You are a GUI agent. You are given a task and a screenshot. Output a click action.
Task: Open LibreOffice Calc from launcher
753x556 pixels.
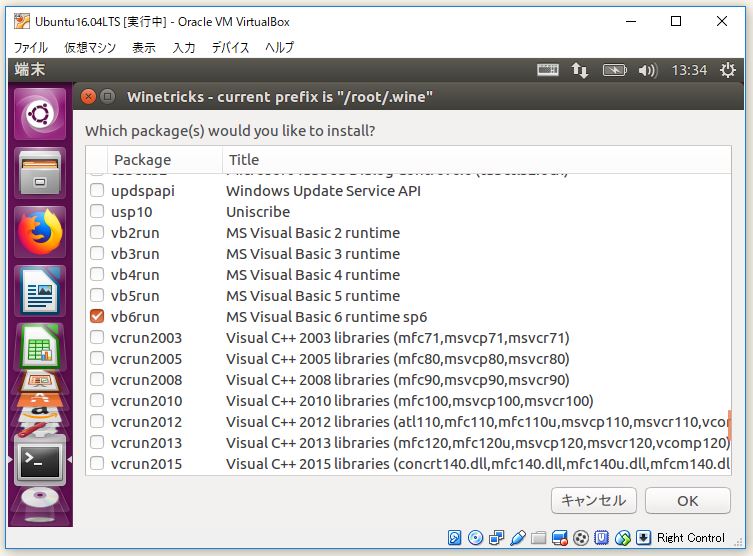click(x=40, y=346)
